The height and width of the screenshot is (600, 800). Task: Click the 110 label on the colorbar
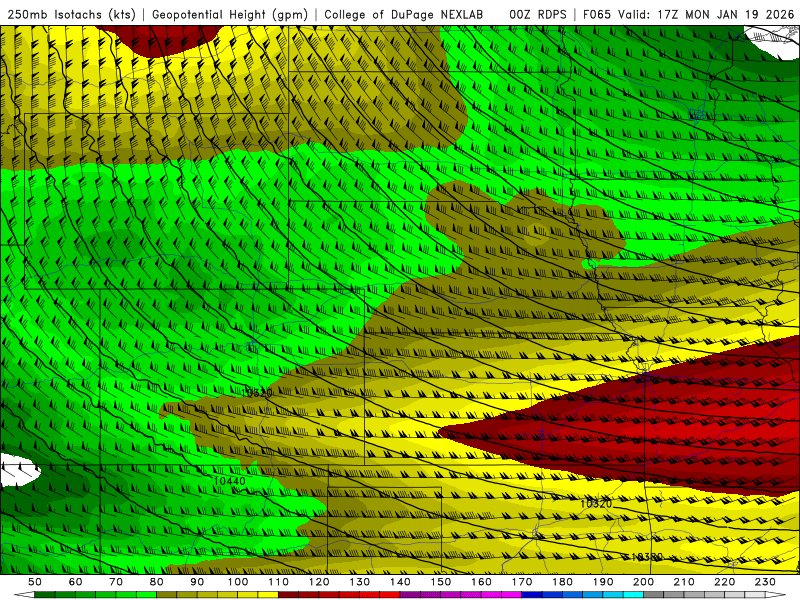[278, 582]
